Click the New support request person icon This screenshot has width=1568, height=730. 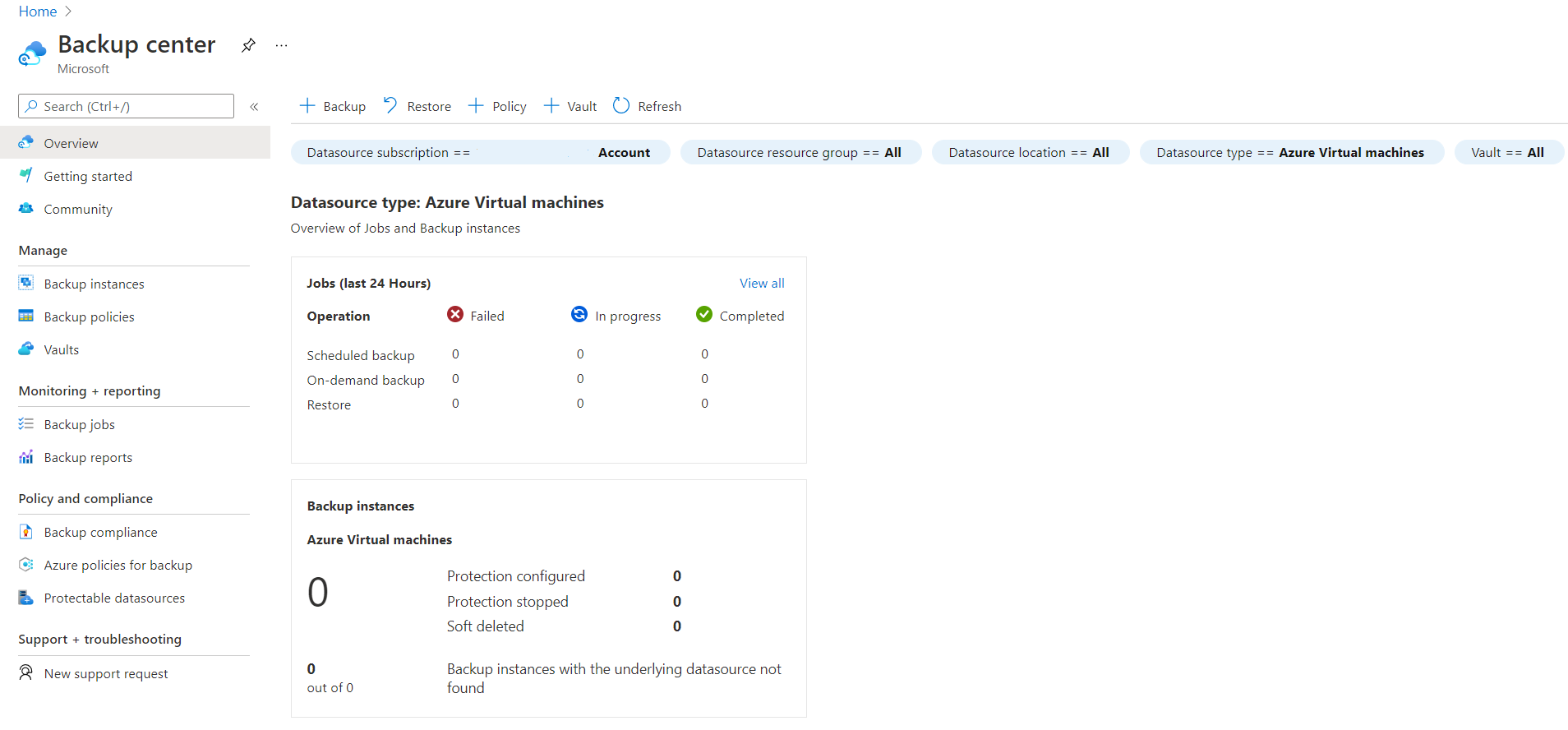click(x=26, y=672)
